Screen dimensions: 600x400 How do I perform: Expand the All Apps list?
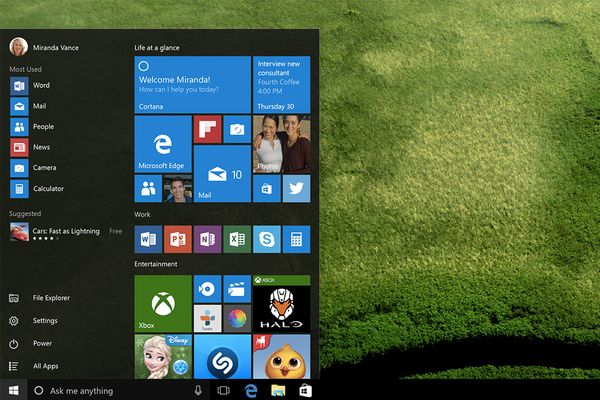[x=45, y=366]
